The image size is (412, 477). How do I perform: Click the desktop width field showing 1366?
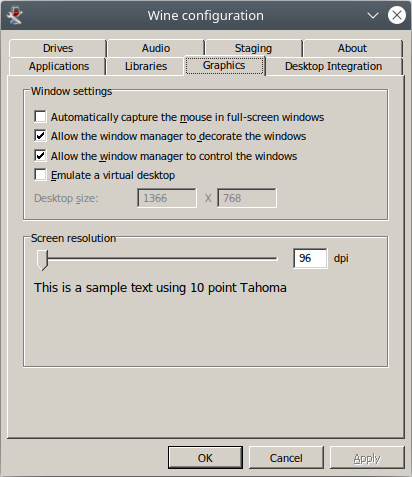pyautogui.click(x=167, y=198)
